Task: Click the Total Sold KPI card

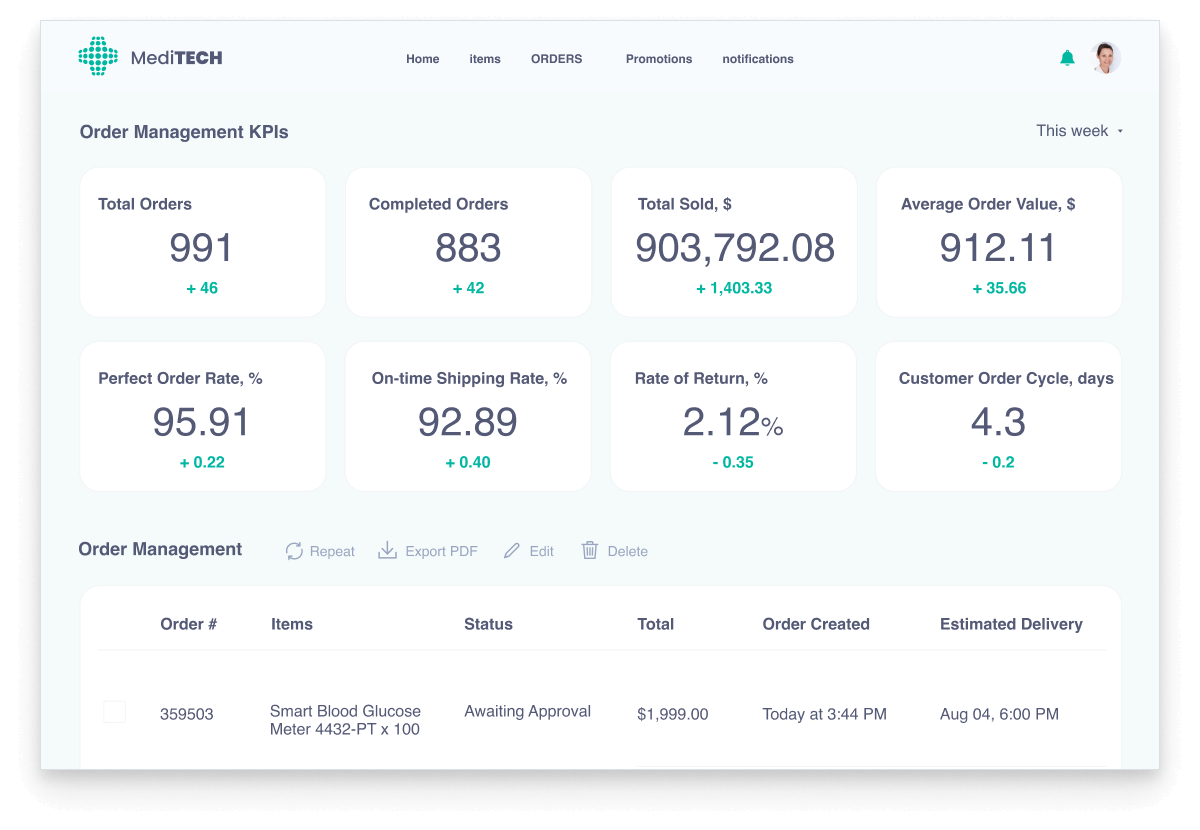Action: coord(734,243)
